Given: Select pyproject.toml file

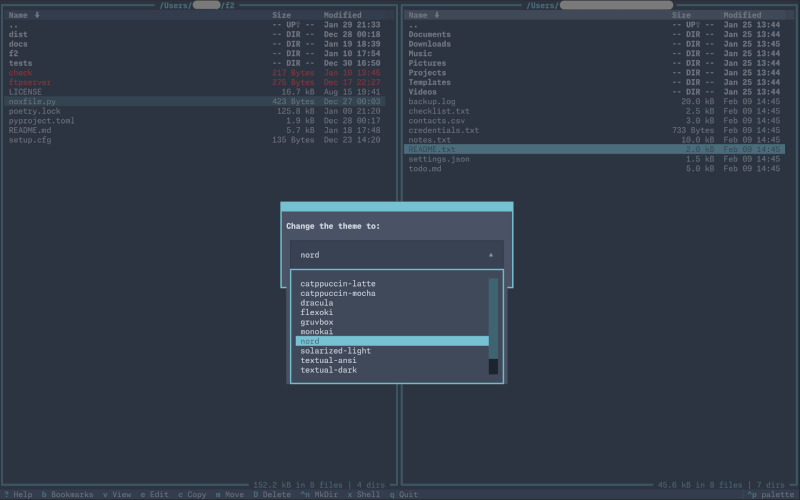Looking at the screenshot, I should (194, 121).
